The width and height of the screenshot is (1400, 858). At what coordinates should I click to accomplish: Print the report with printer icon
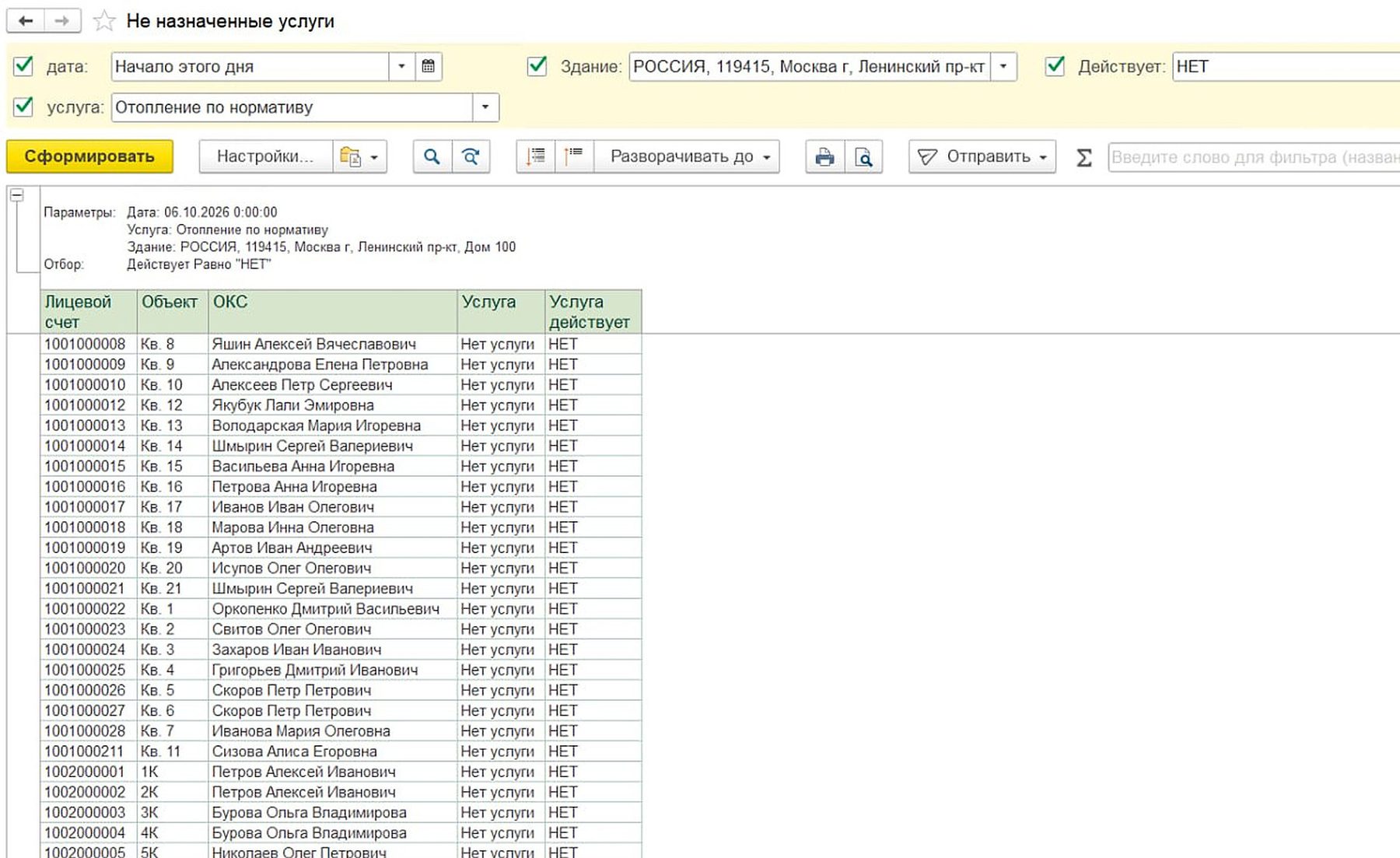824,156
